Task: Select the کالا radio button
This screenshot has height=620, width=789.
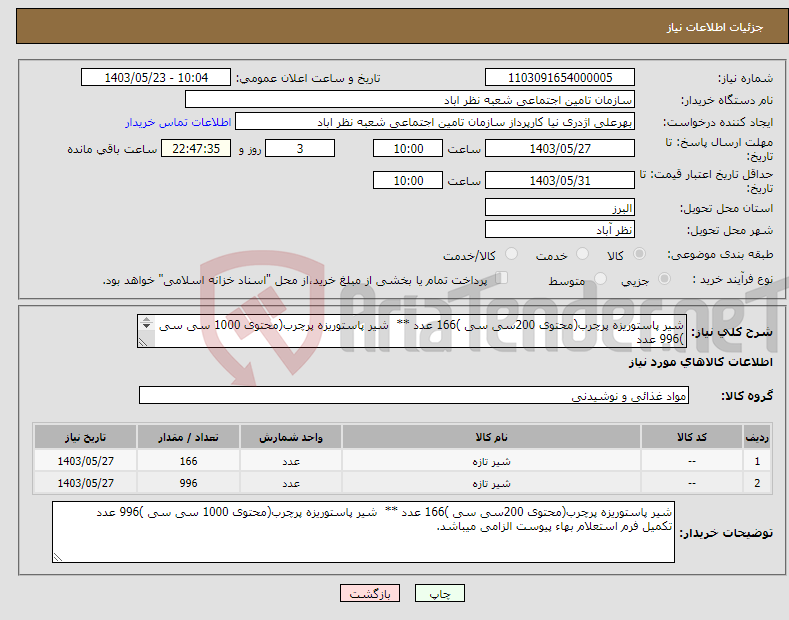Action: pos(639,254)
